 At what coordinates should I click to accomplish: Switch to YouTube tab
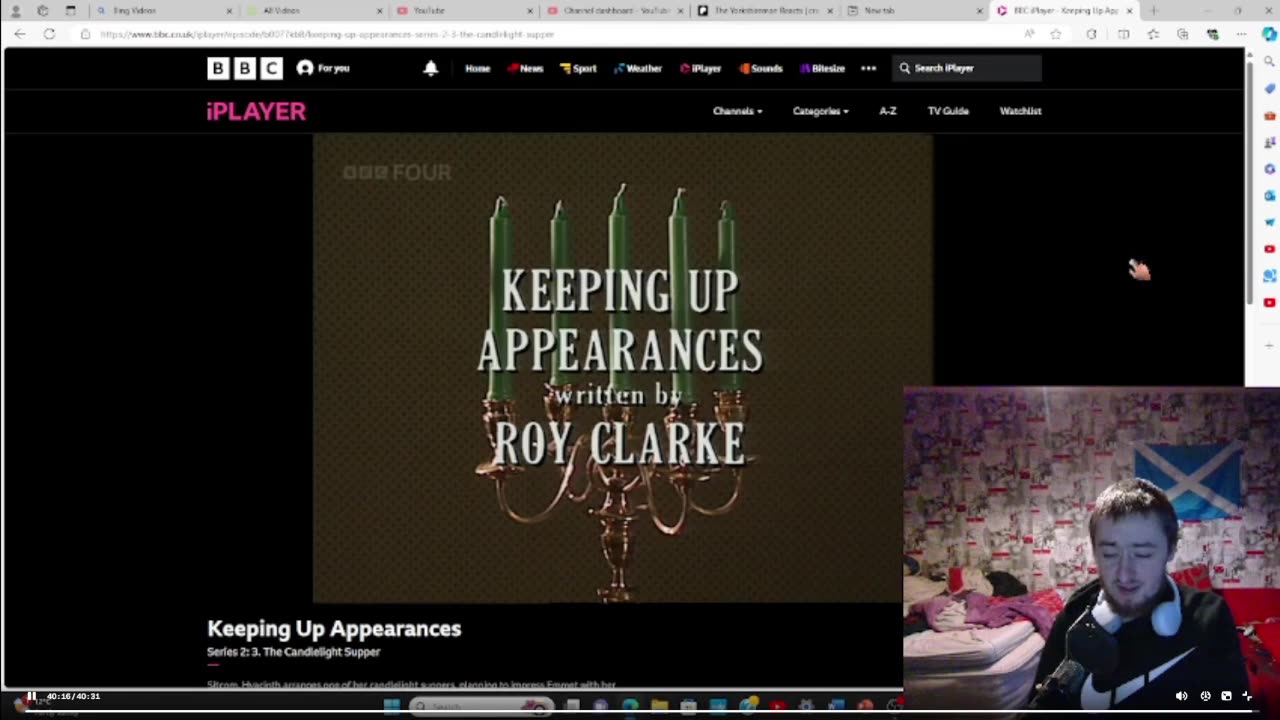coord(463,11)
